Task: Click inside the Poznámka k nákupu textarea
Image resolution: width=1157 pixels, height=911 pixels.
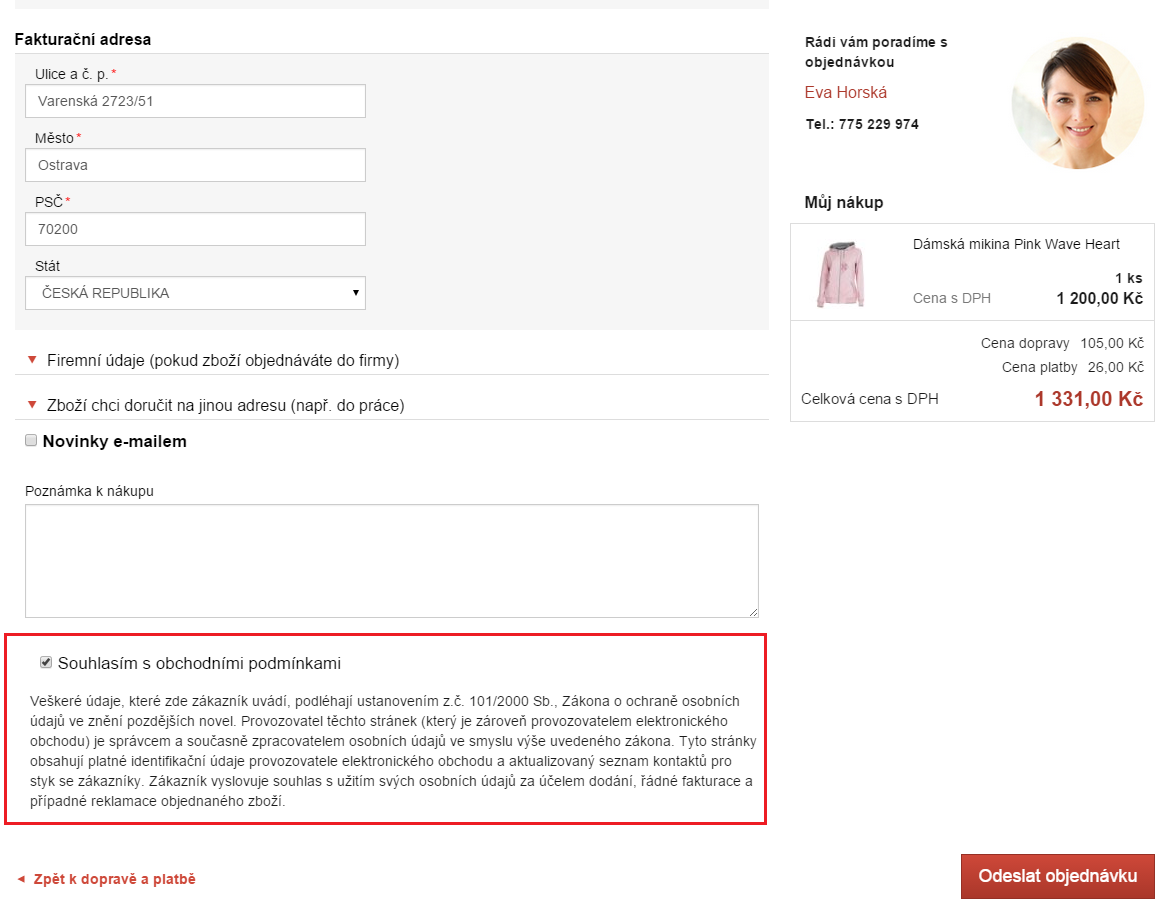Action: [392, 561]
